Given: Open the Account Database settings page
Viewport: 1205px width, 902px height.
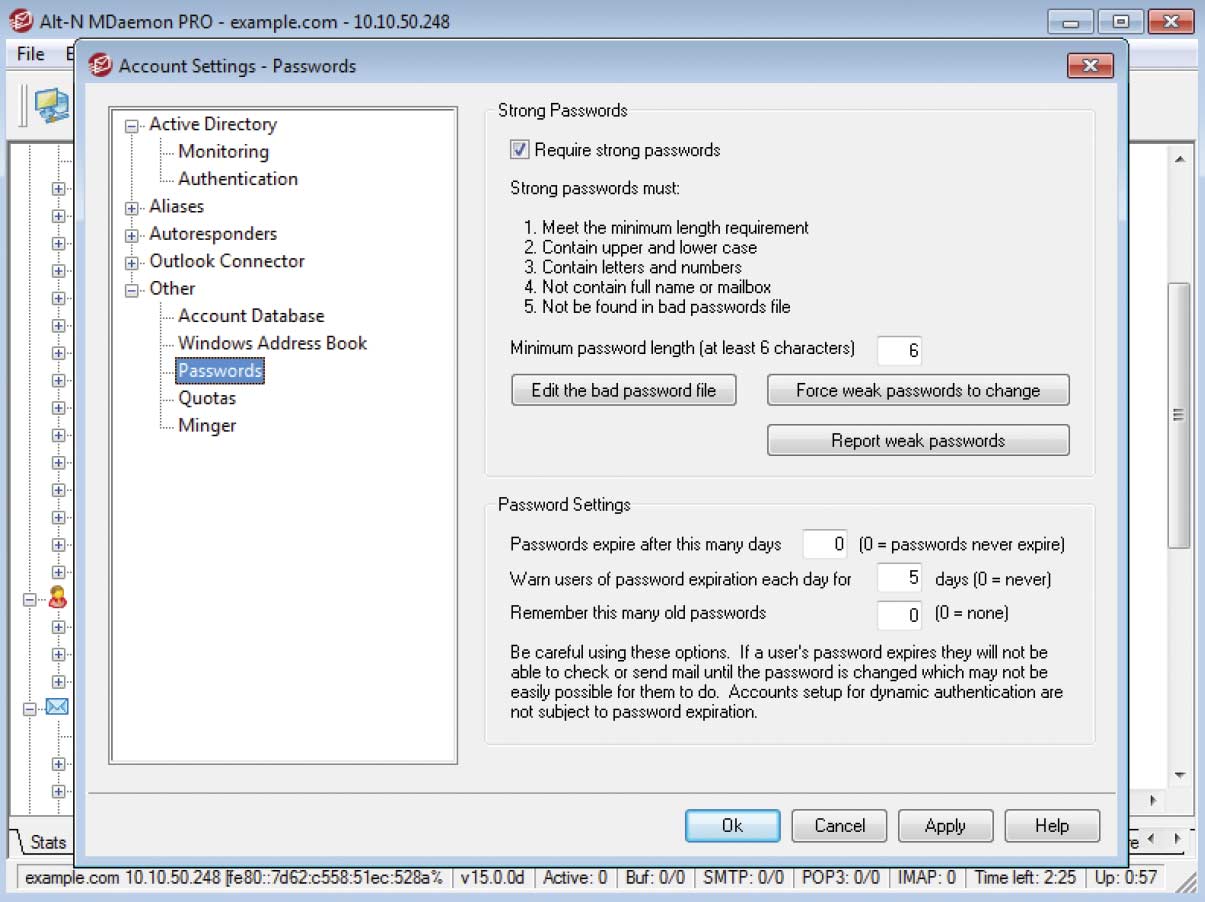Looking at the screenshot, I should tap(251, 315).
